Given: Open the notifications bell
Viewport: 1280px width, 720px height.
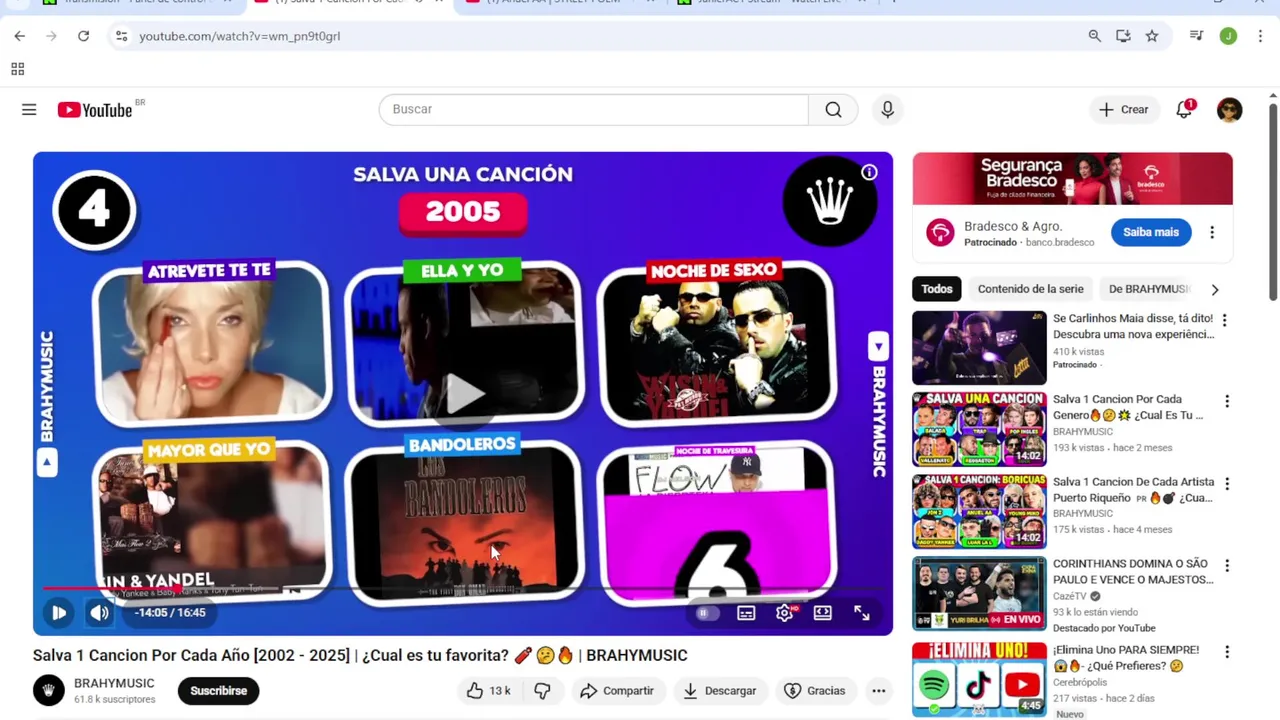Looking at the screenshot, I should pos(1184,109).
